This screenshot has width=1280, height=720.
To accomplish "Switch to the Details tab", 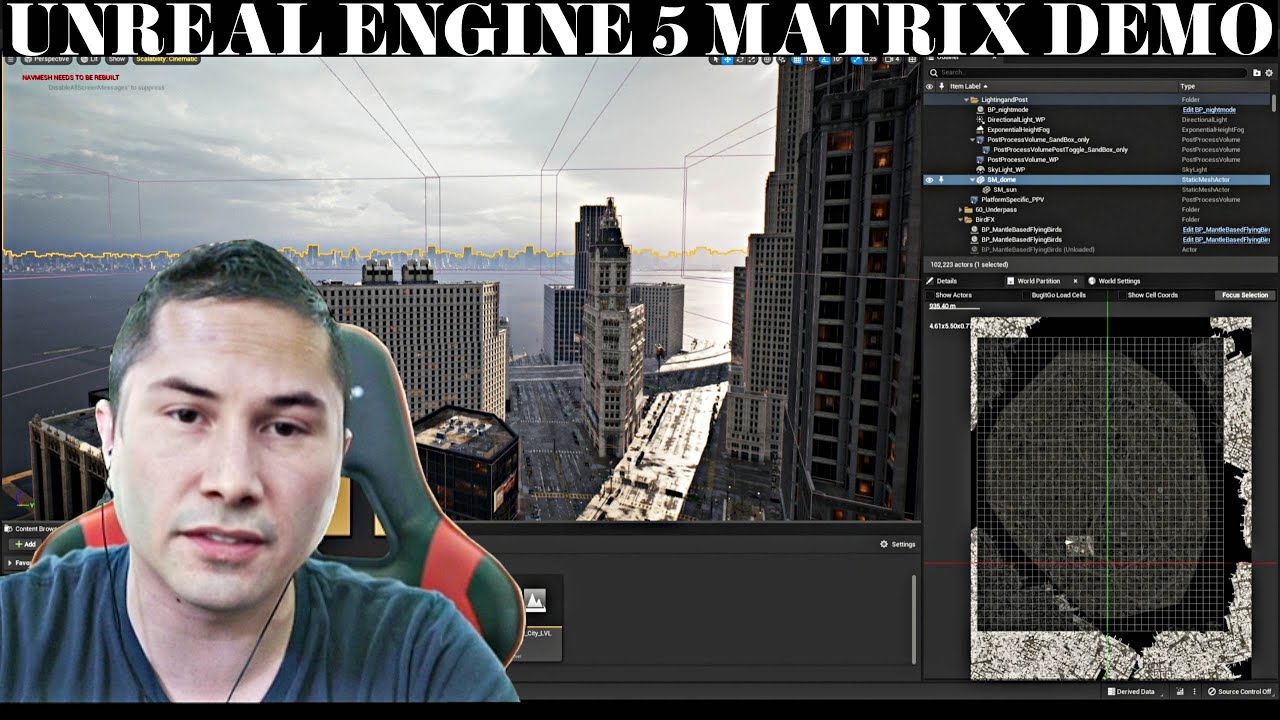I will (x=945, y=281).
